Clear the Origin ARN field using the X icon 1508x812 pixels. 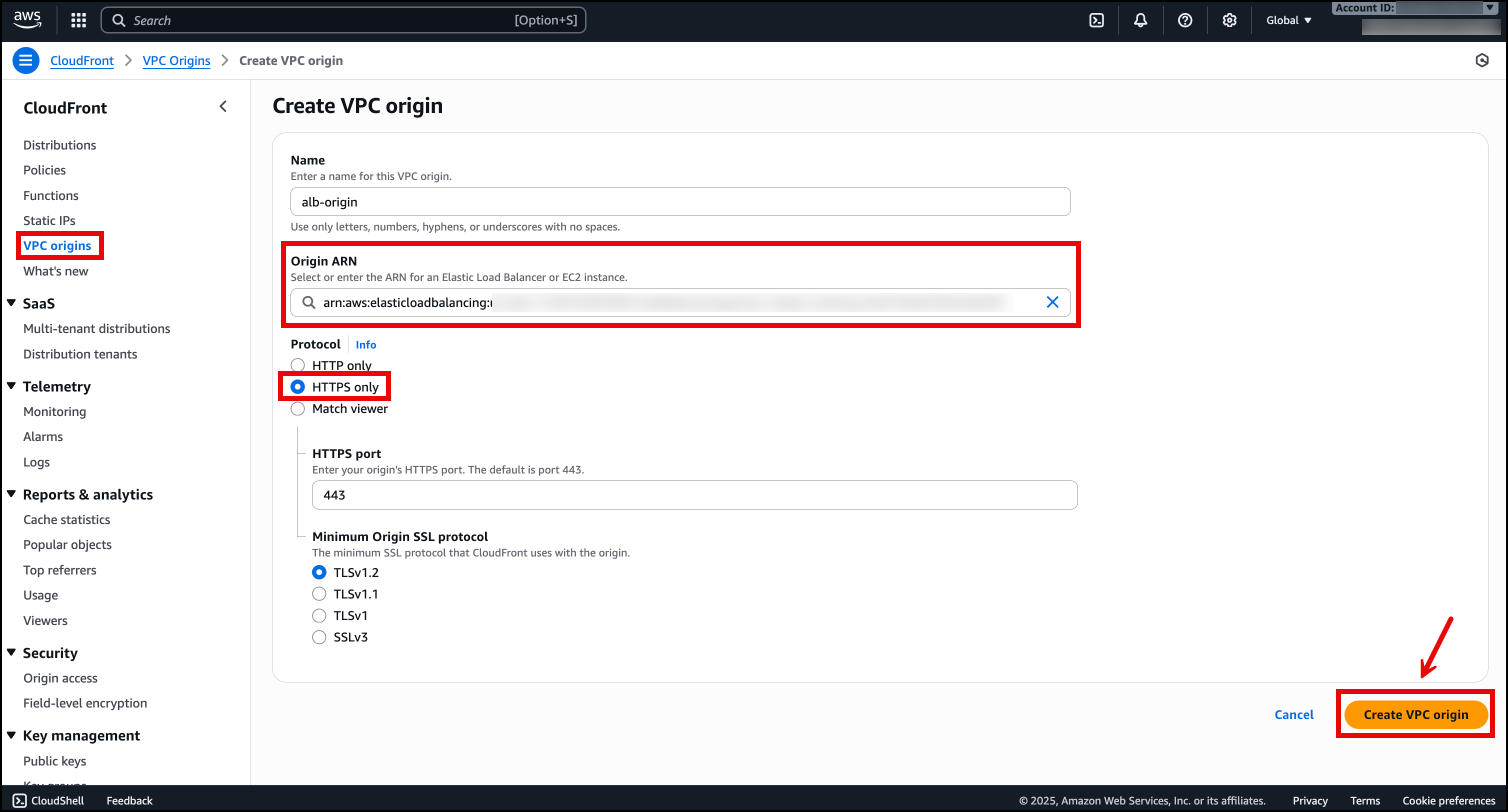click(1052, 302)
